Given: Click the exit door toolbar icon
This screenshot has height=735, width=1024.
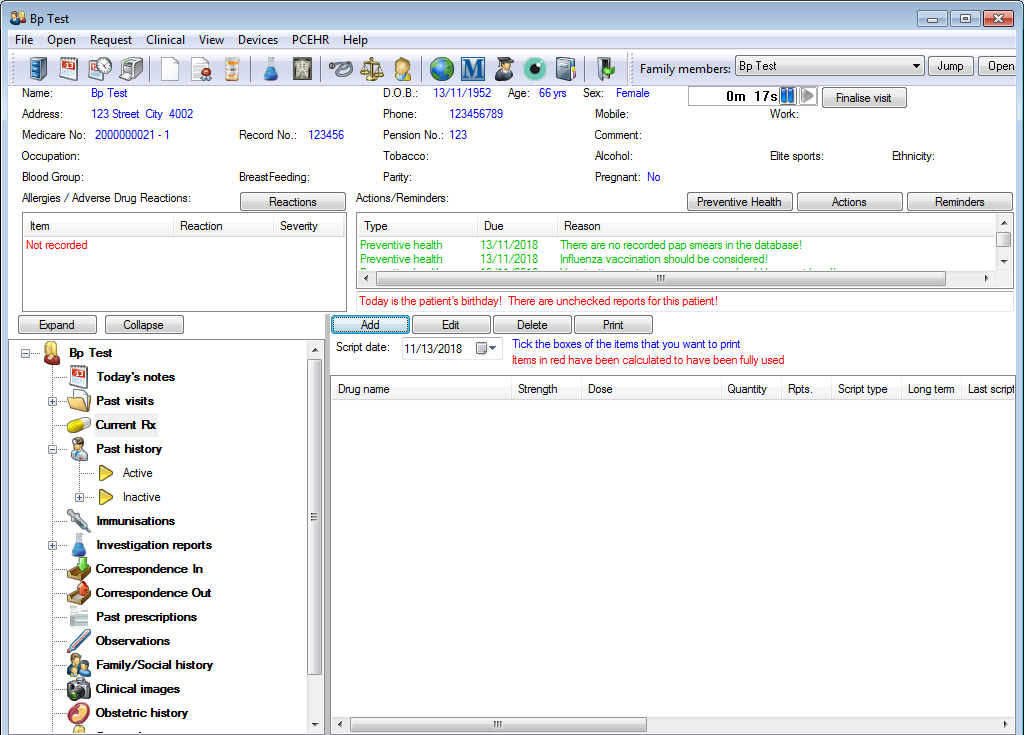Looking at the screenshot, I should (x=605, y=68).
